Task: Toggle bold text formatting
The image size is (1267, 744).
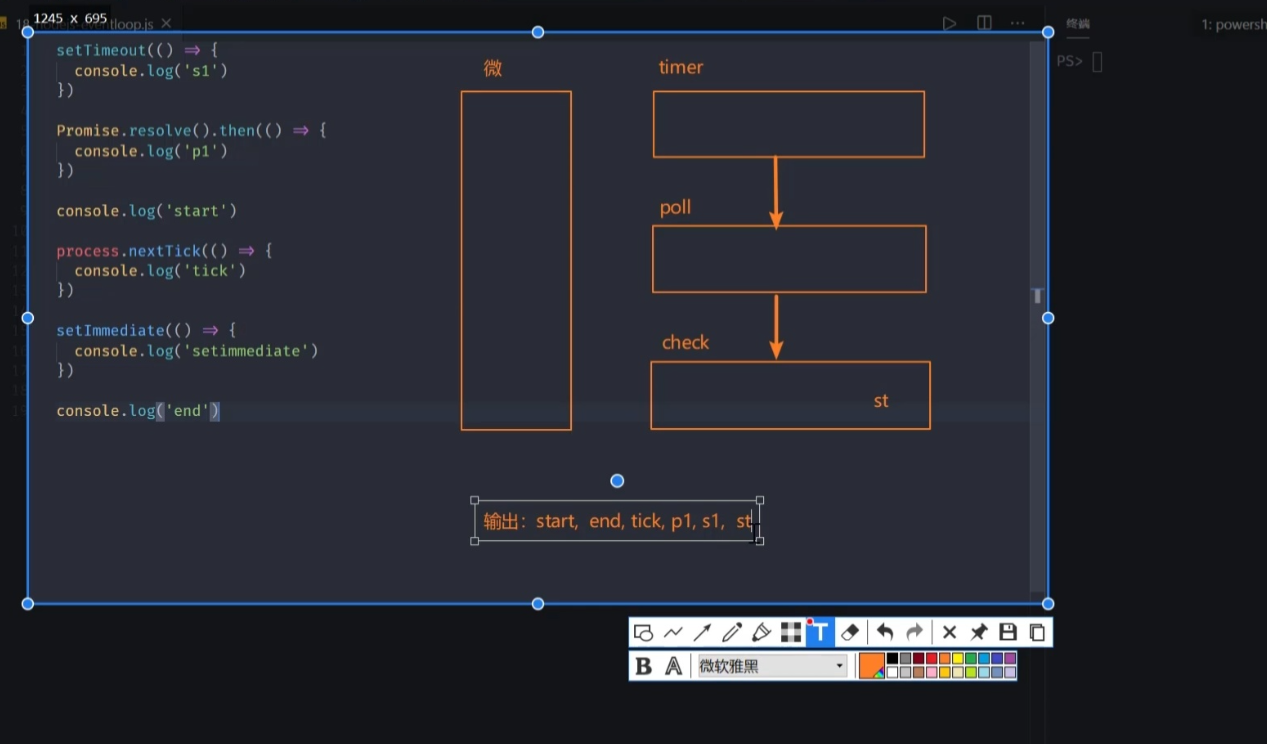Action: 644,666
